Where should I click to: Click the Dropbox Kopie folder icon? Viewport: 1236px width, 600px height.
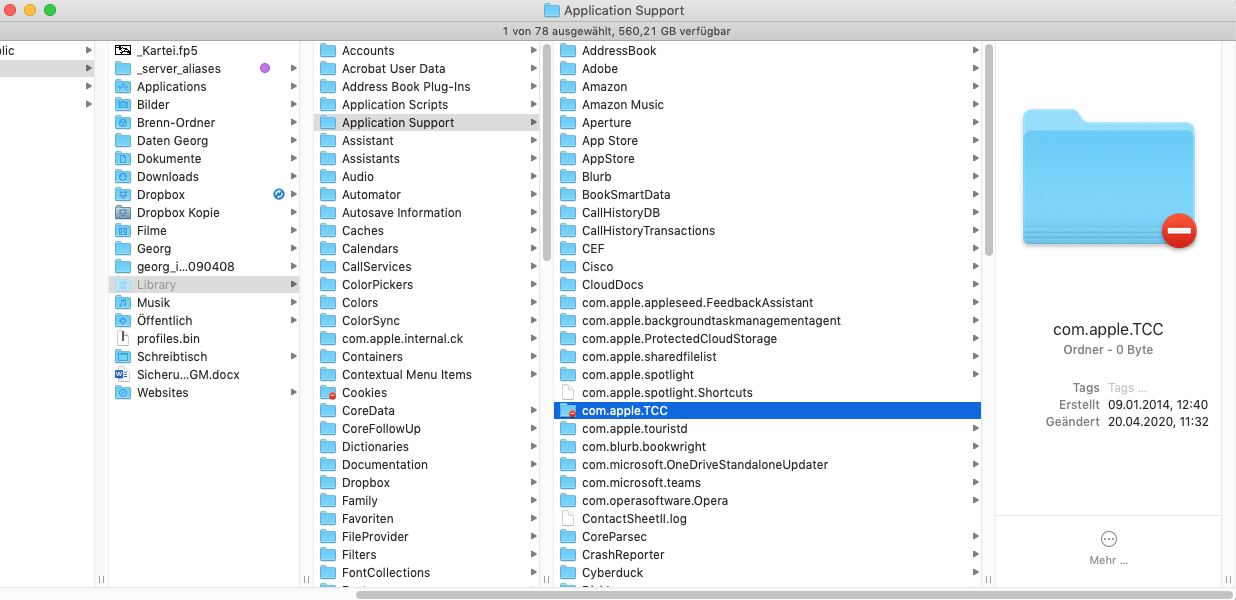click(x=123, y=212)
